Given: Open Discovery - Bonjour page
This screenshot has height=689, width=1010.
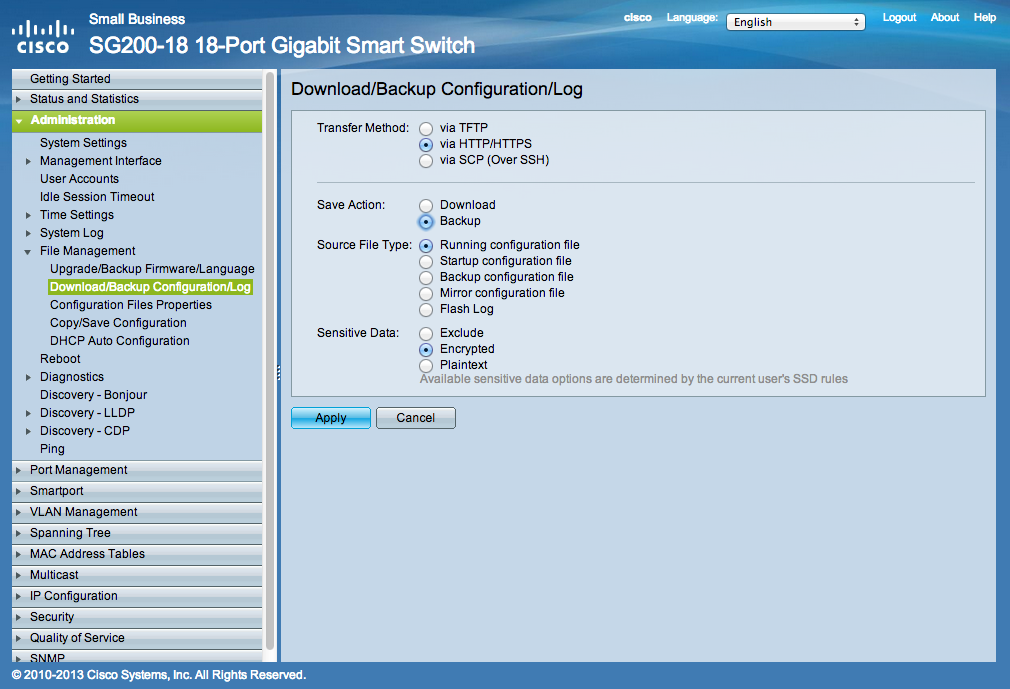Looking at the screenshot, I should [93, 395].
